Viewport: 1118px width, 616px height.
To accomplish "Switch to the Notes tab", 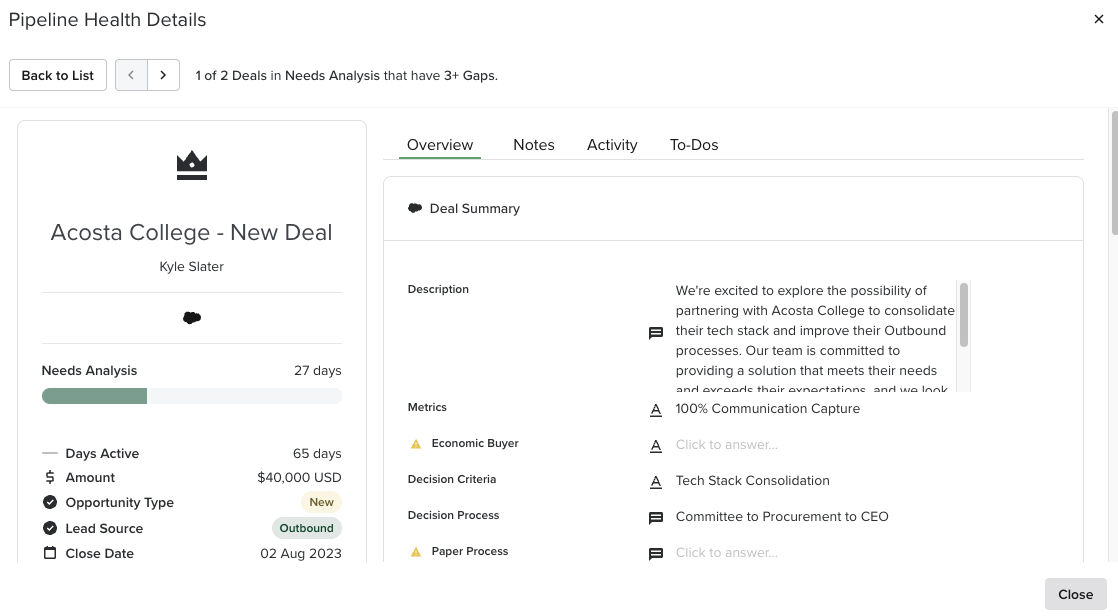I will (533, 145).
